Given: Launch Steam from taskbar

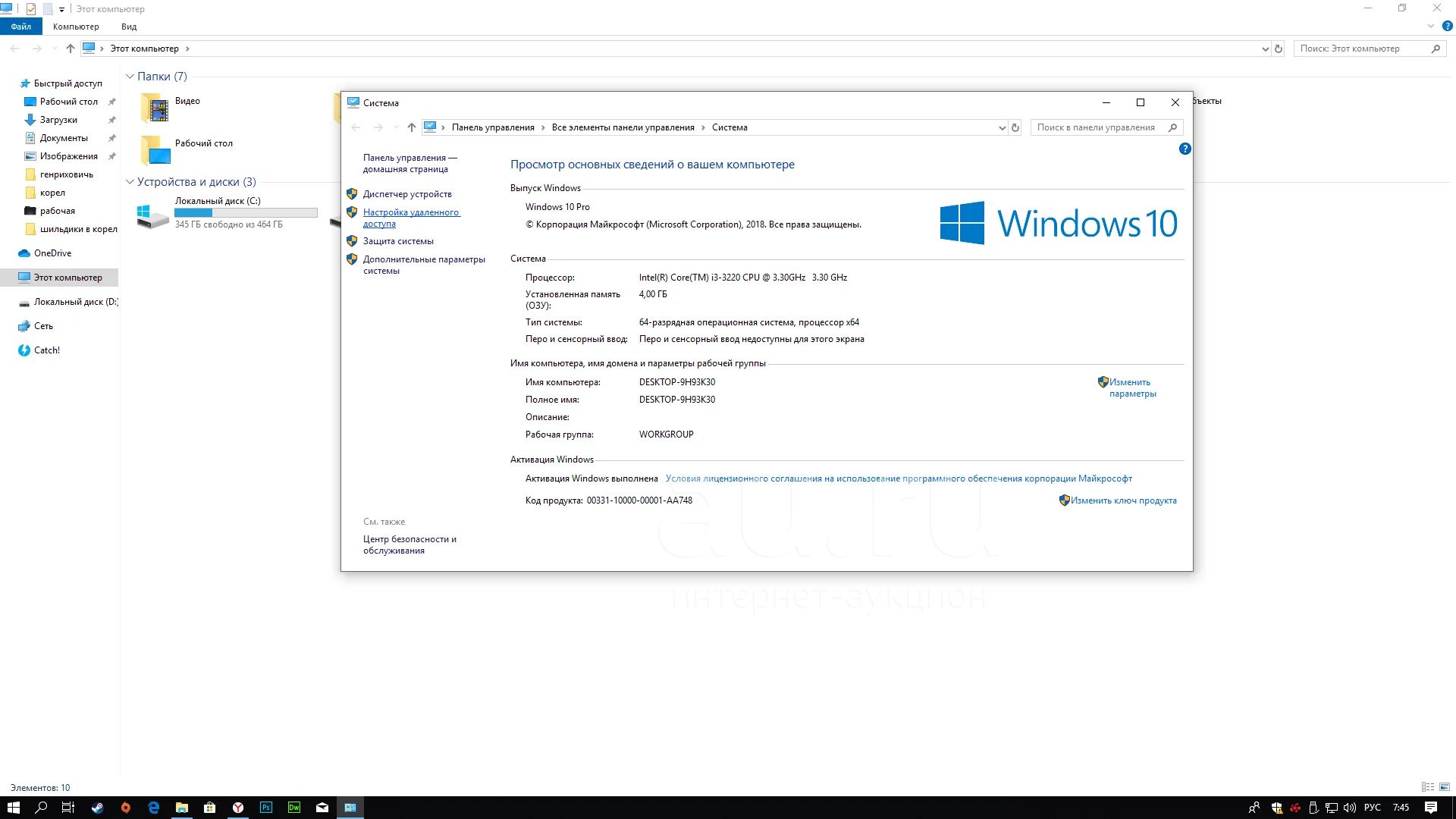Looking at the screenshot, I should [98, 808].
